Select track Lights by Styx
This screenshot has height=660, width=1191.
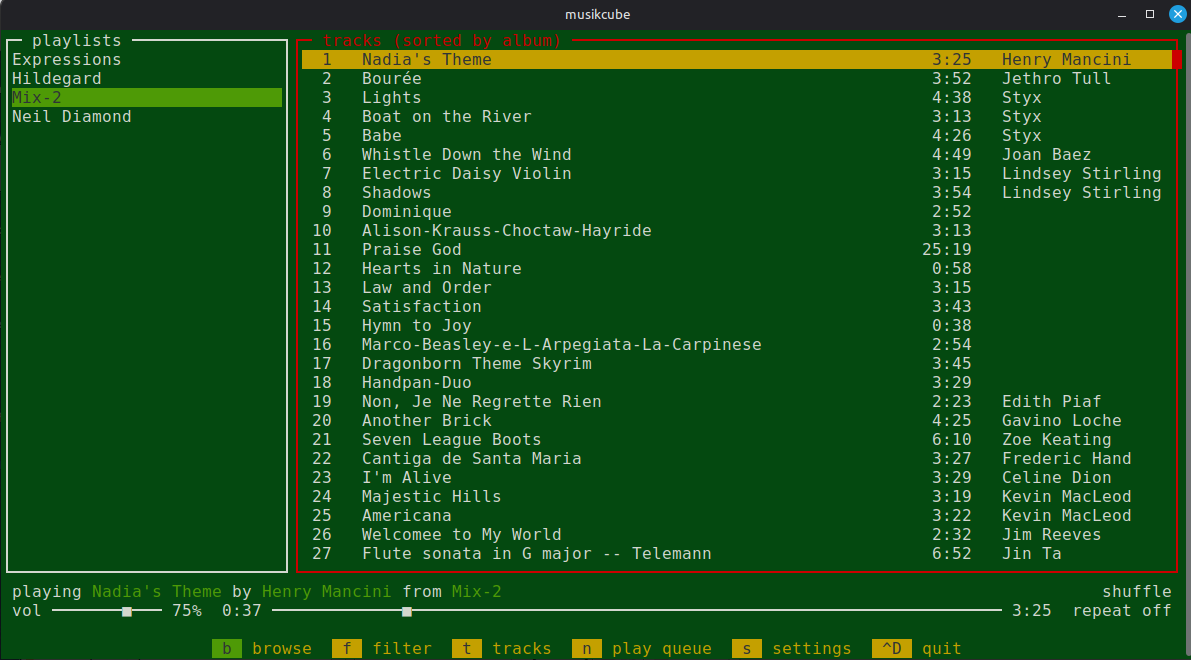click(737, 98)
